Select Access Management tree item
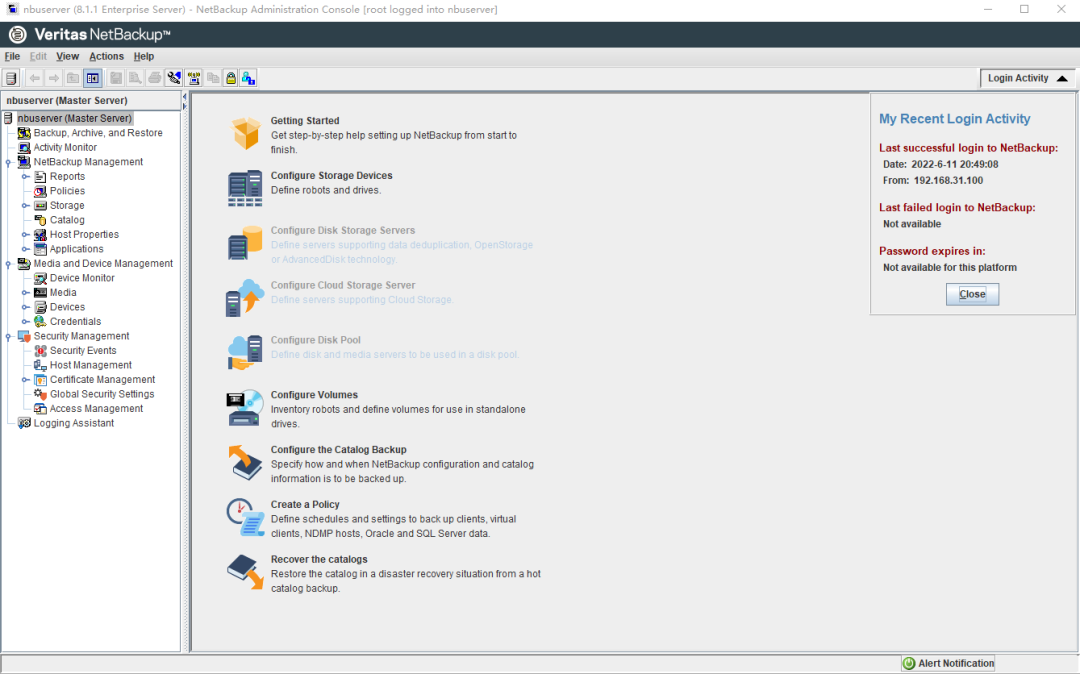 coord(96,409)
